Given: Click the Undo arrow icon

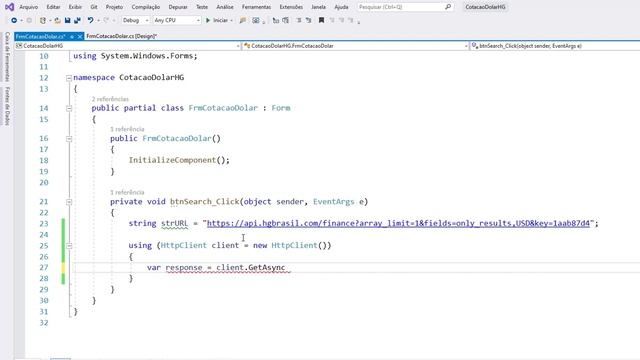Looking at the screenshot, I should pyautogui.click(x=90, y=20).
